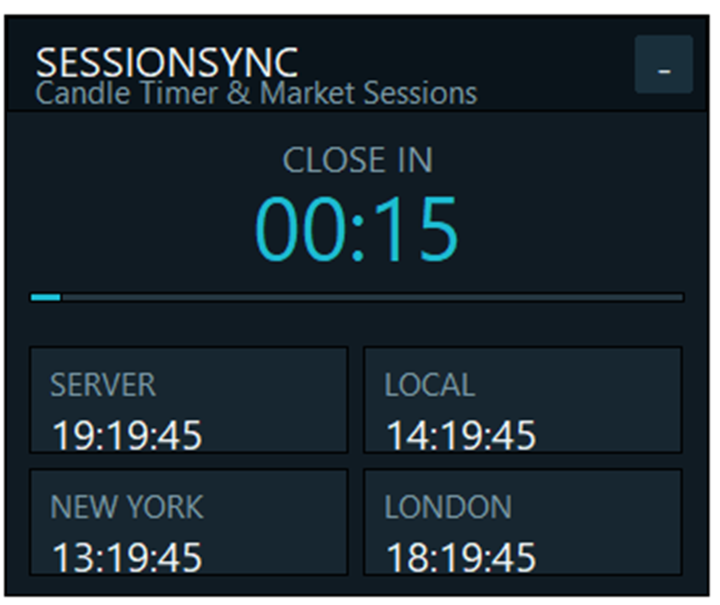
Task: Click the cyan filled part of progress bar
Action: [45, 297]
